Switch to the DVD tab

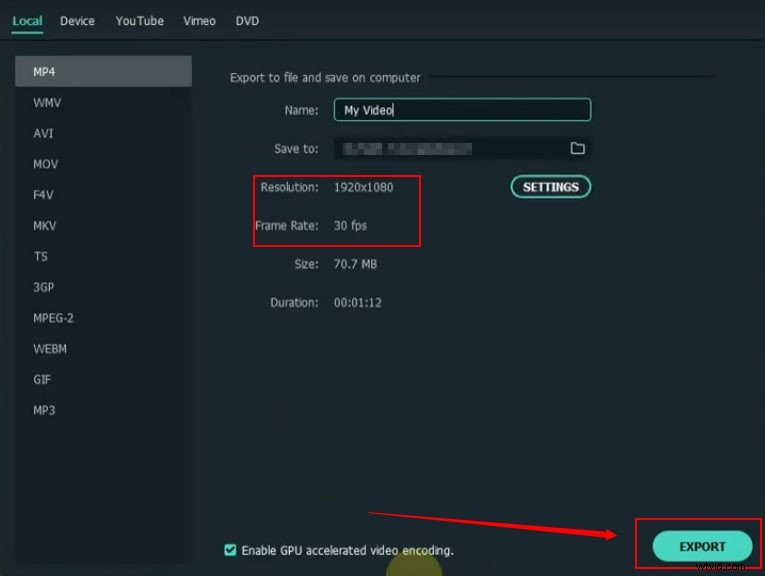pyautogui.click(x=247, y=21)
